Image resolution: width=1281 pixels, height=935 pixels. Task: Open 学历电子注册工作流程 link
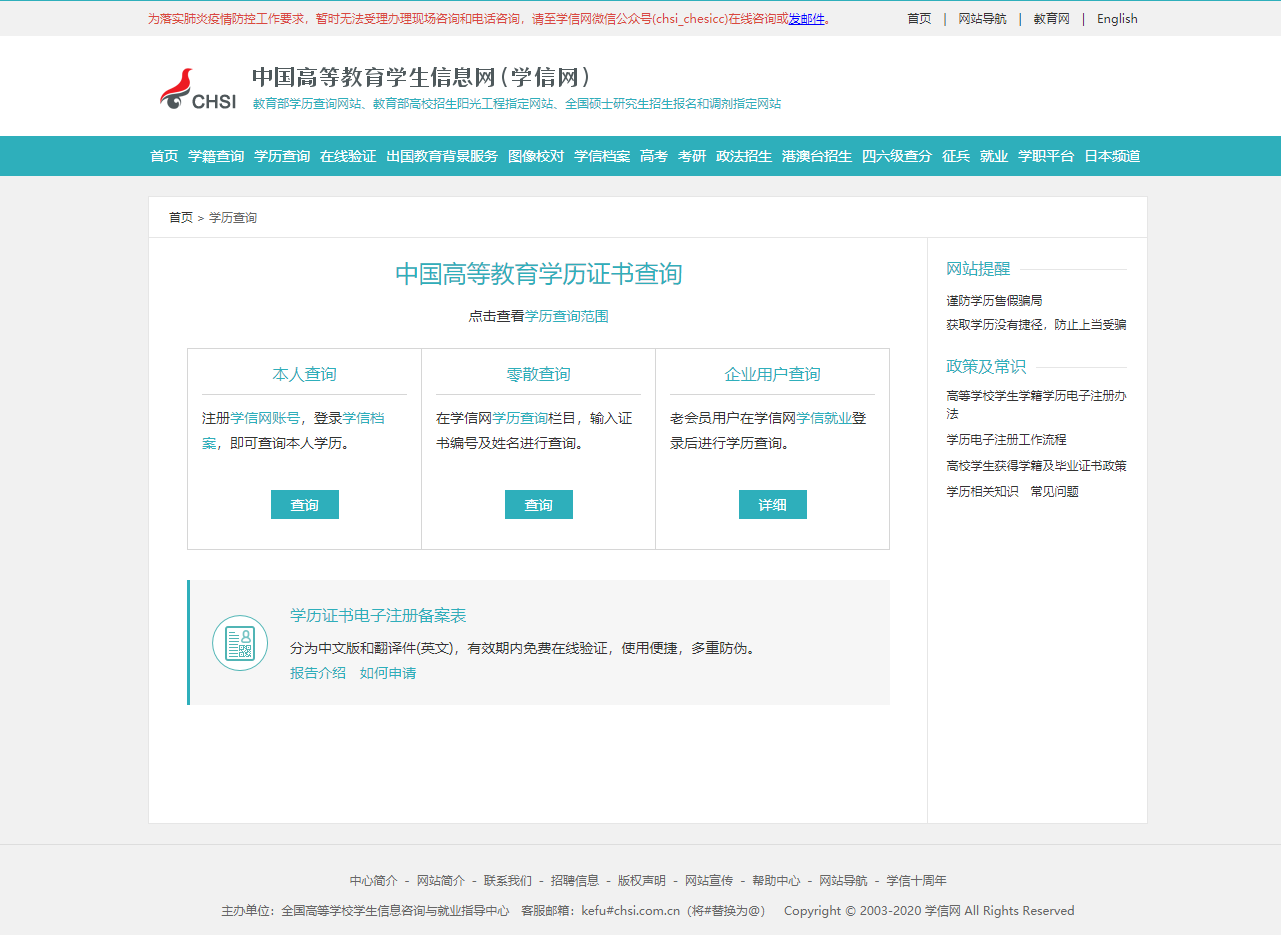click(1007, 439)
